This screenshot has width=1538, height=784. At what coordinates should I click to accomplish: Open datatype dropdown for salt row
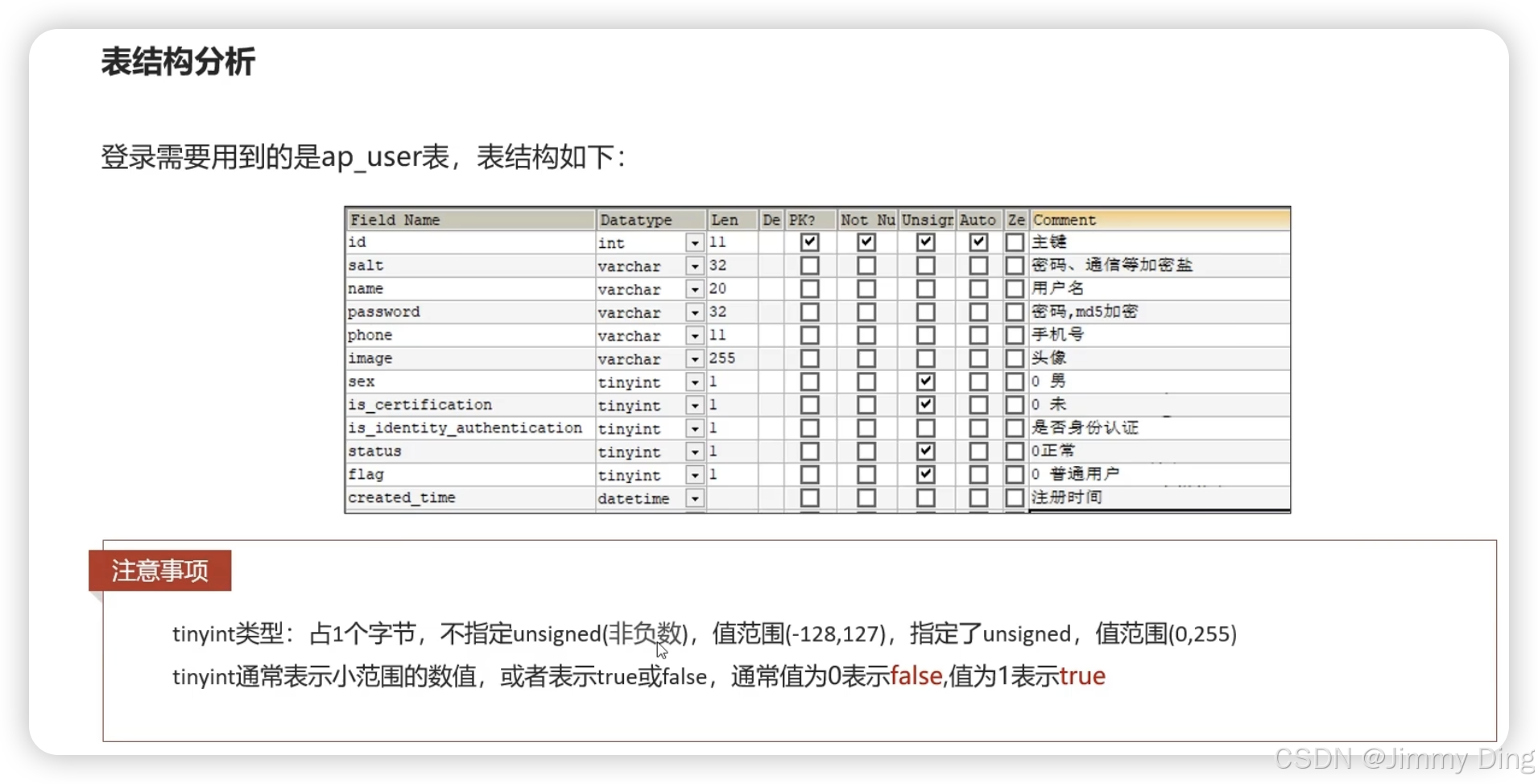[694, 266]
